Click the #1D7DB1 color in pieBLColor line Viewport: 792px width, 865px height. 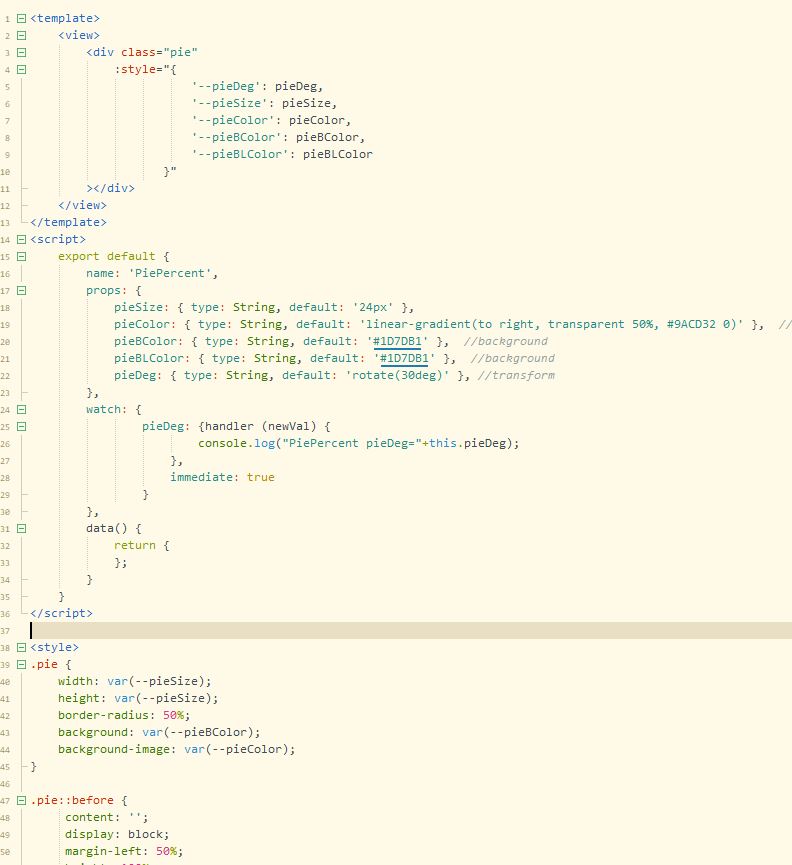click(404, 359)
